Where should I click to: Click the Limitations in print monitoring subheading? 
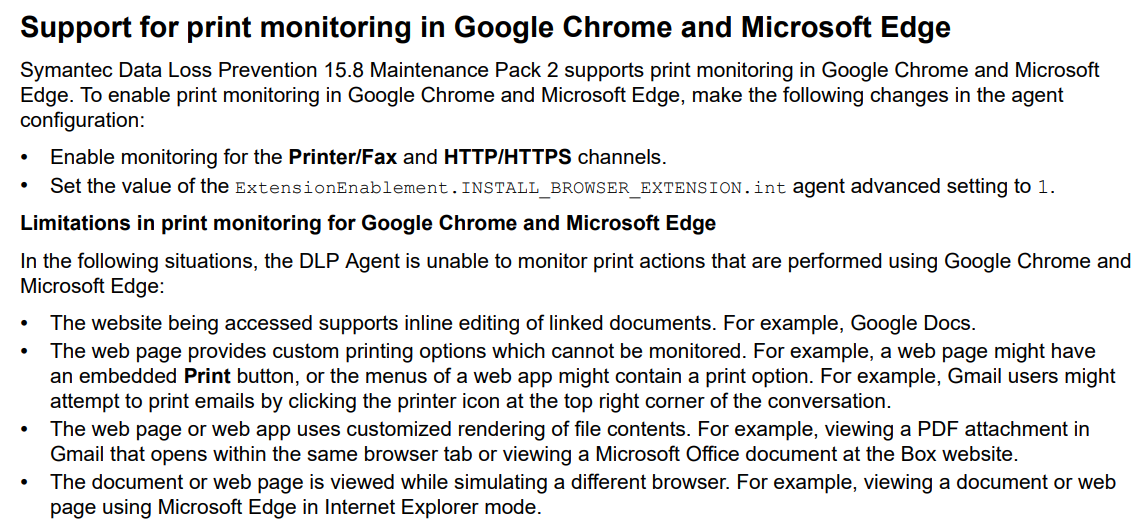[368, 222]
